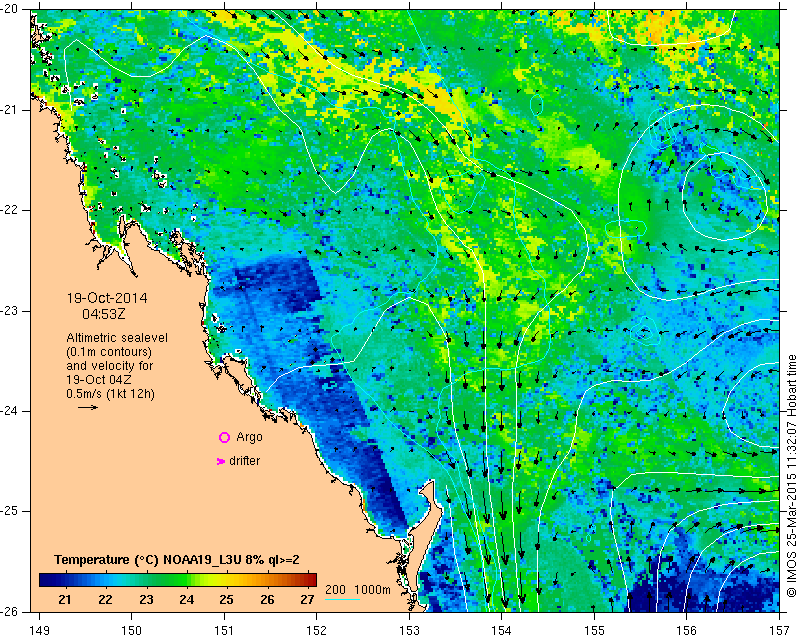Click the drifter legend label
Screen dimensions: 800x640
[x=244, y=461]
